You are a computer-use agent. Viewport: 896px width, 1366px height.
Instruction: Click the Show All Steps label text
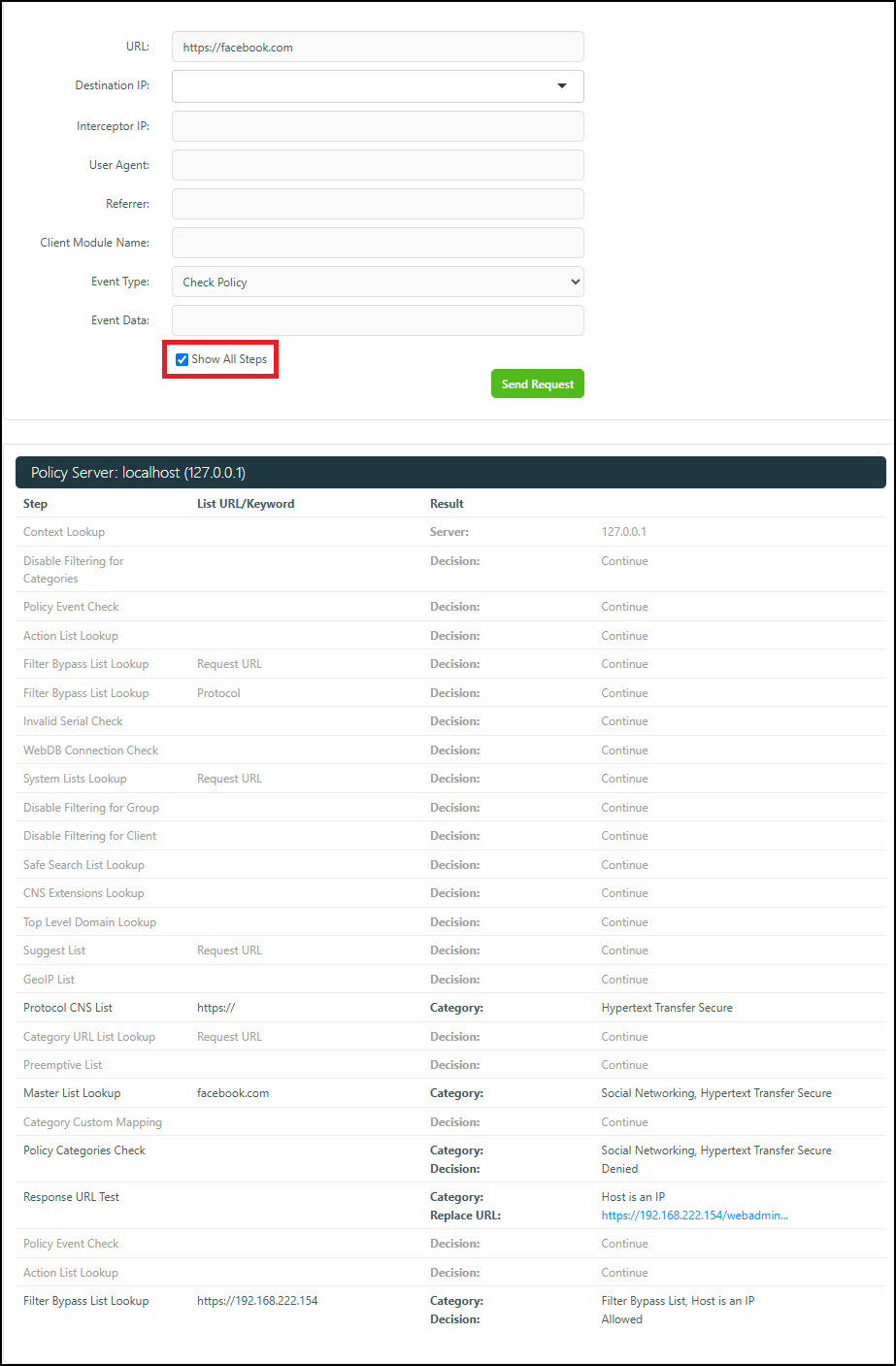point(229,359)
